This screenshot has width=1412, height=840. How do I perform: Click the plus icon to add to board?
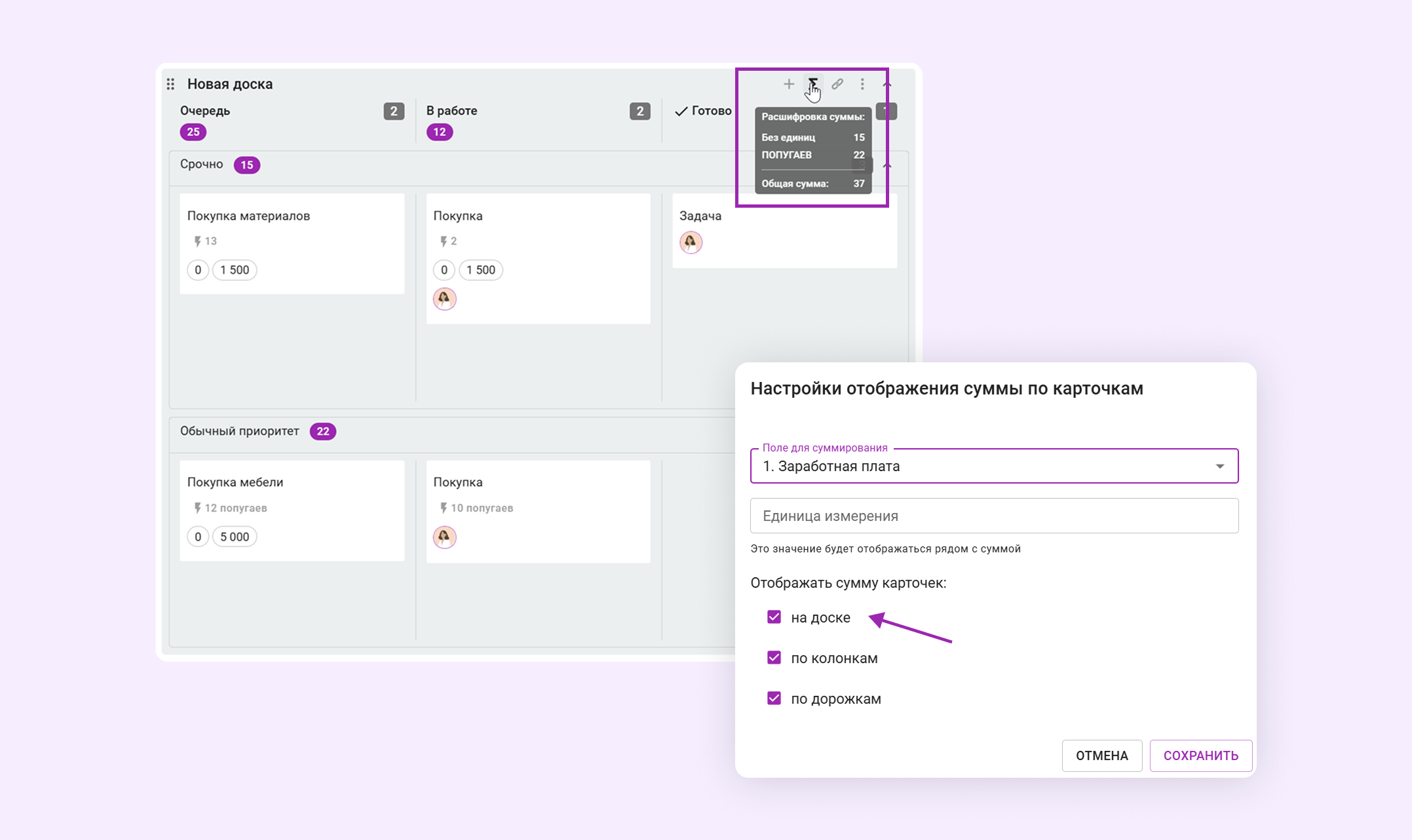(x=789, y=84)
